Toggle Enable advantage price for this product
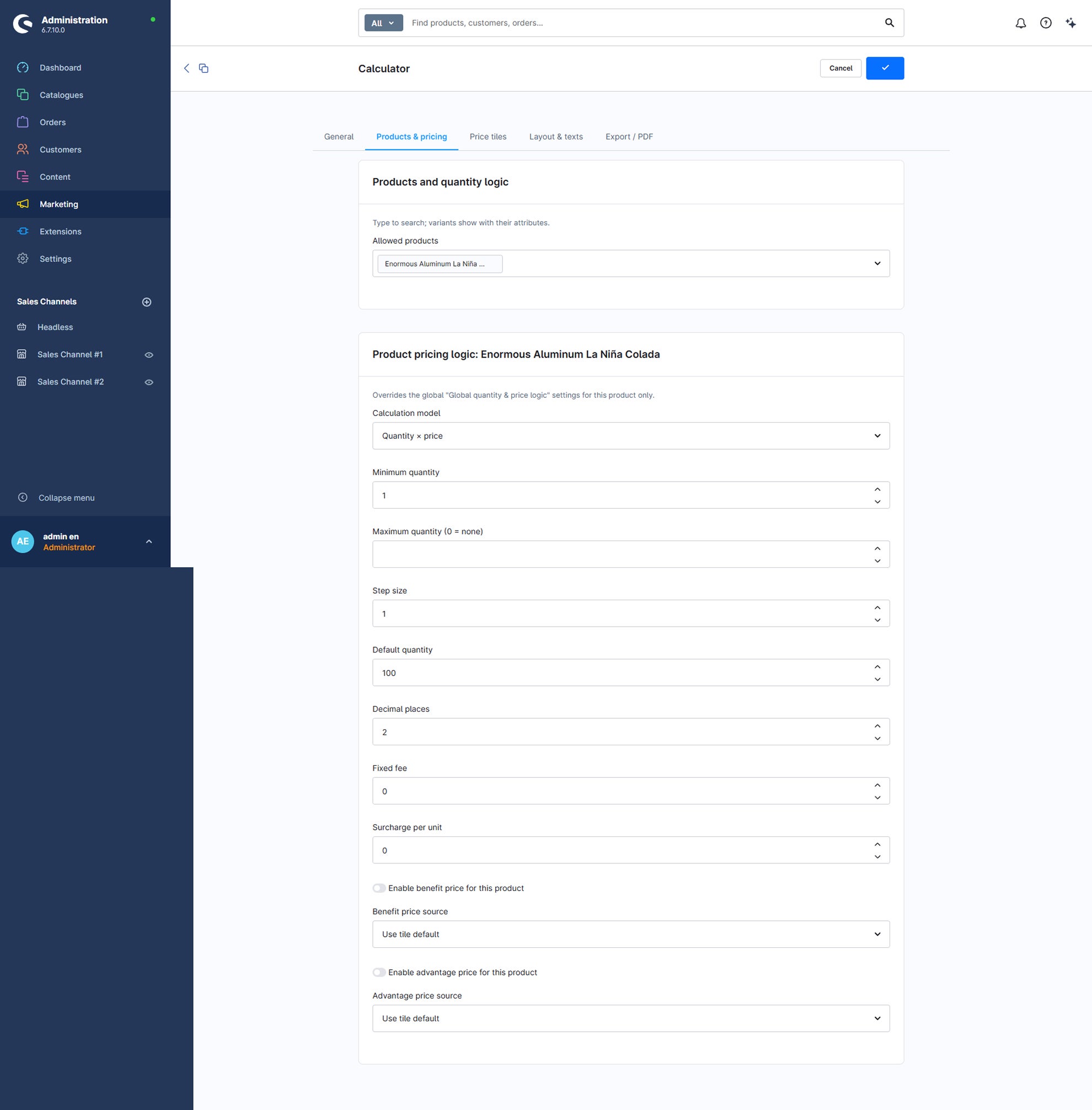This screenshot has width=1092, height=1110. [x=379, y=972]
